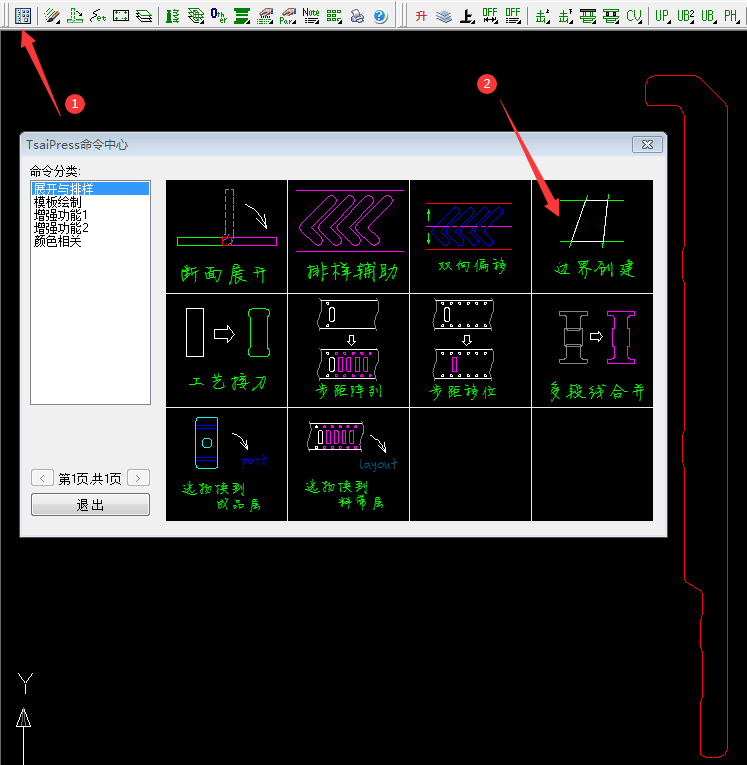747x765 pixels.
Task: Launch the 步距移位 command tile
Action: click(x=470, y=350)
